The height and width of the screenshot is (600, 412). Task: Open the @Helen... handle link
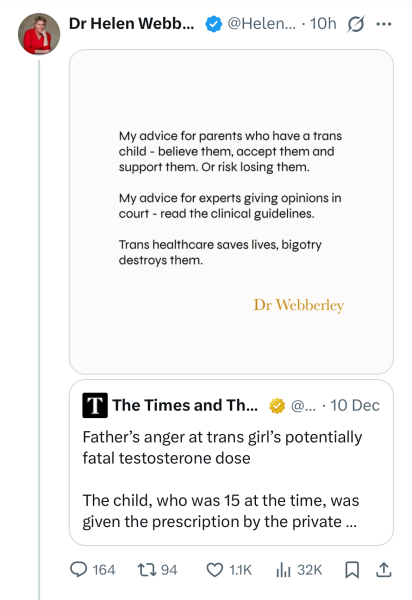(262, 24)
